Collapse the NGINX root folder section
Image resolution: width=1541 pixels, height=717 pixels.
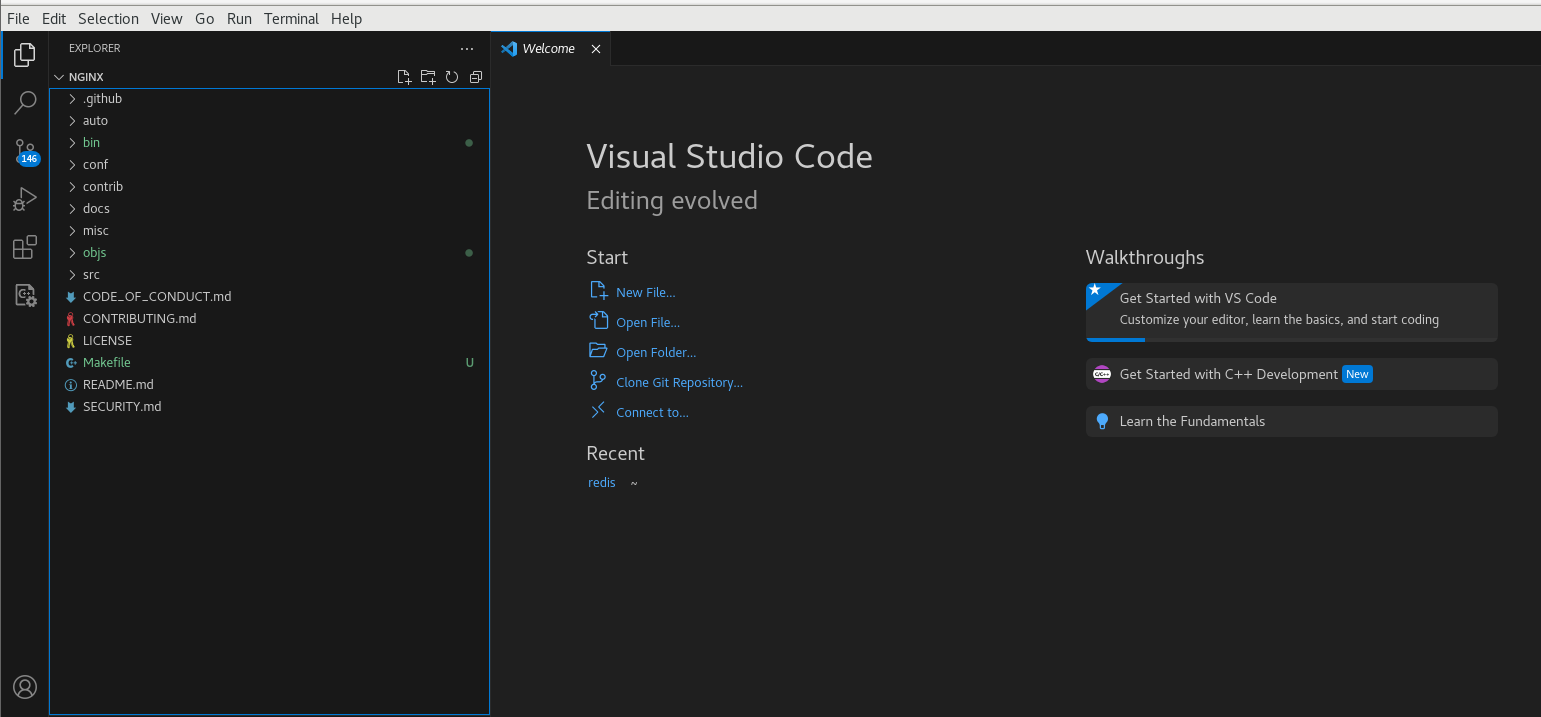[58, 77]
